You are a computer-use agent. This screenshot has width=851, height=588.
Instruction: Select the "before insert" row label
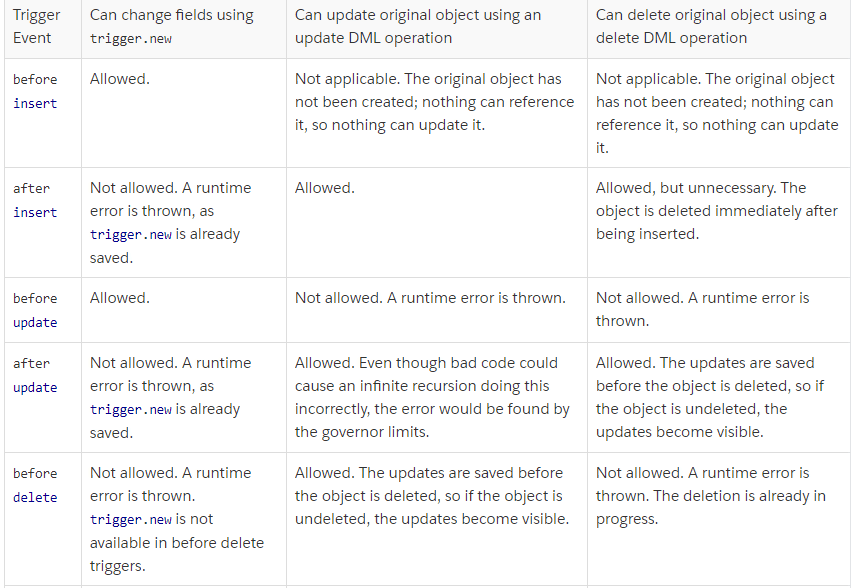point(35,91)
